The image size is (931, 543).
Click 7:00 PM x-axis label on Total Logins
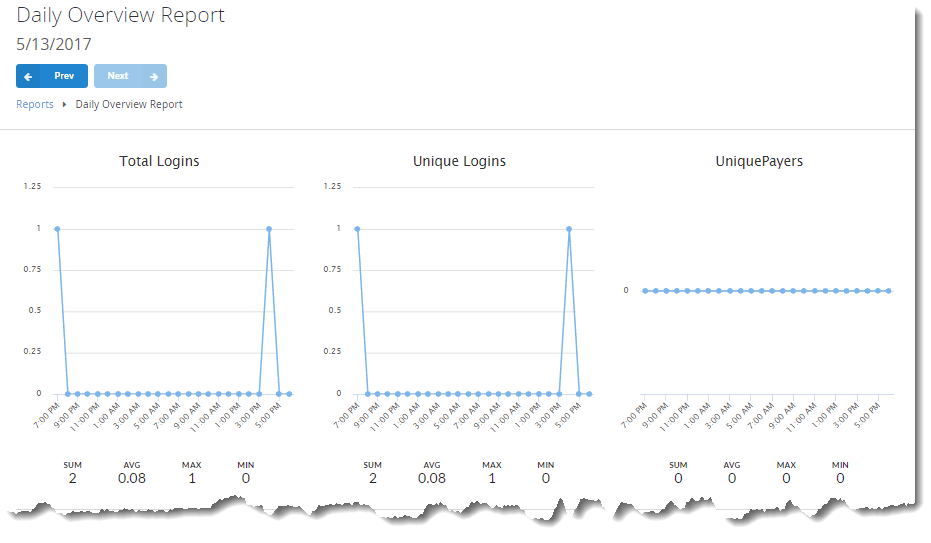tap(47, 415)
